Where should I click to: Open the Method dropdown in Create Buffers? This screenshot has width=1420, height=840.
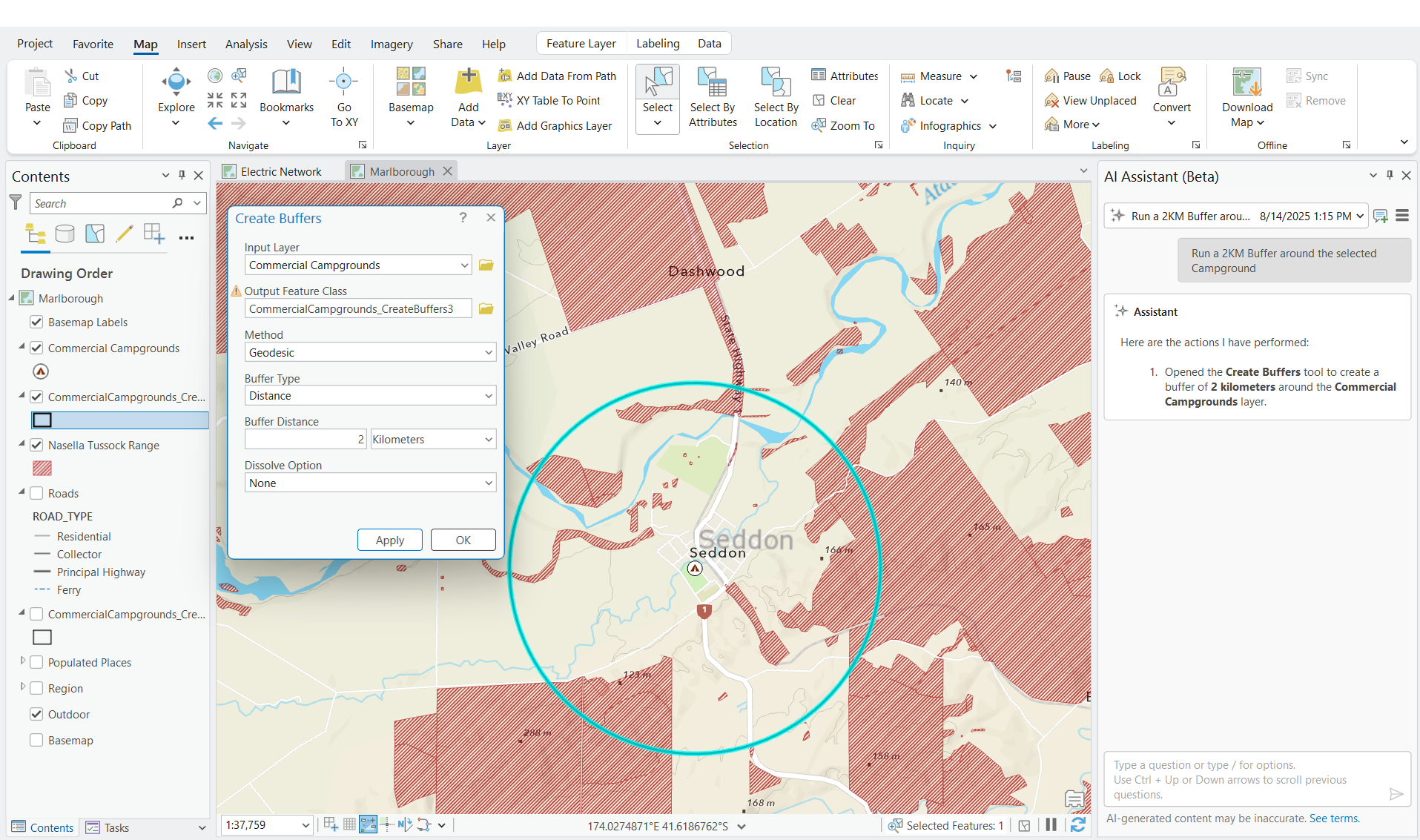(487, 352)
